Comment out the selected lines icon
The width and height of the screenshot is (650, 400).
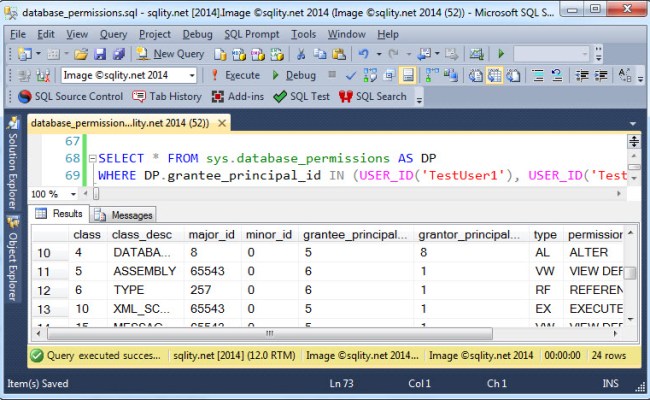(x=538, y=75)
